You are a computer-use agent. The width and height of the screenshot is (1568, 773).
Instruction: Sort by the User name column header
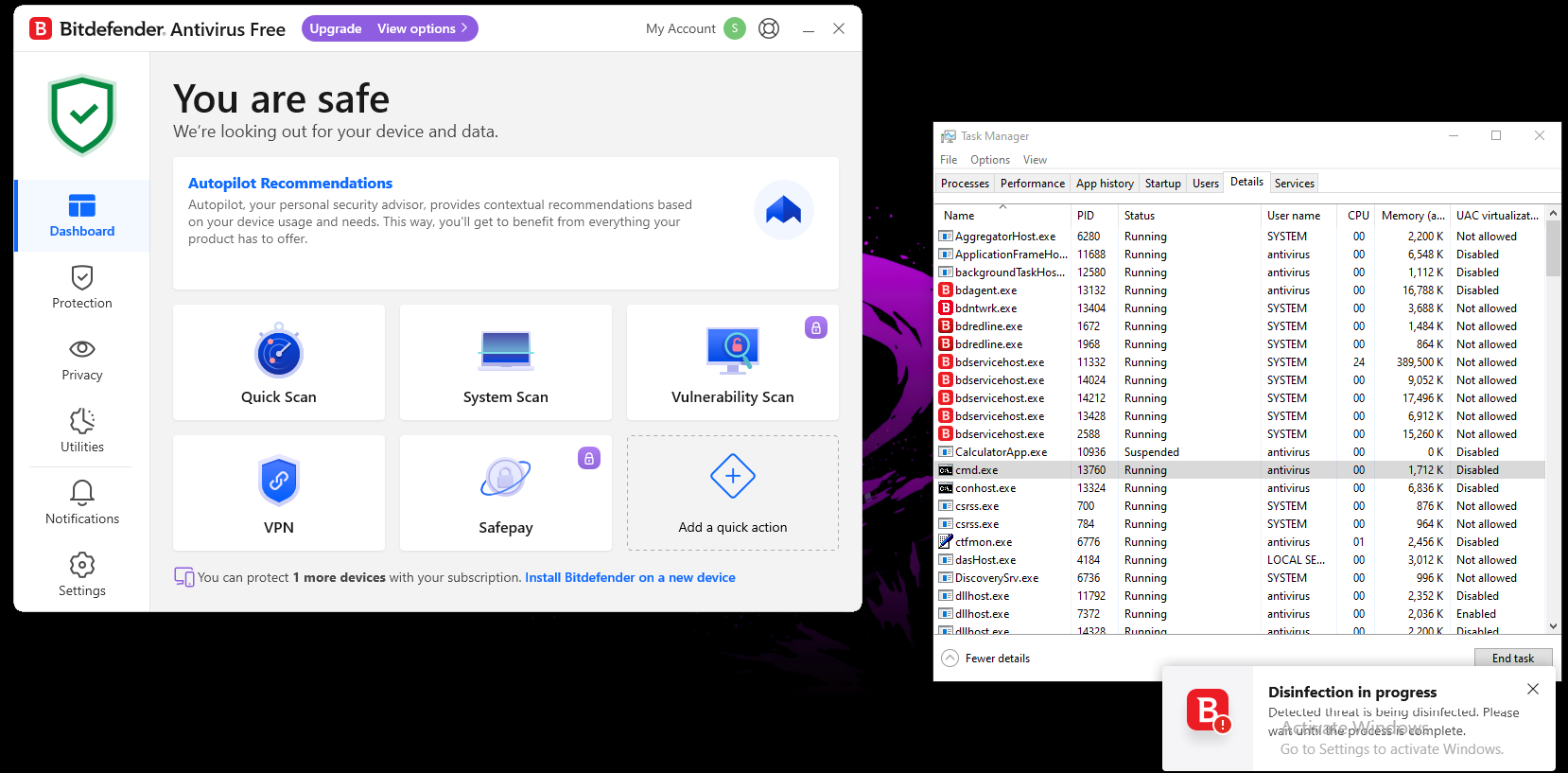pos(1299,215)
